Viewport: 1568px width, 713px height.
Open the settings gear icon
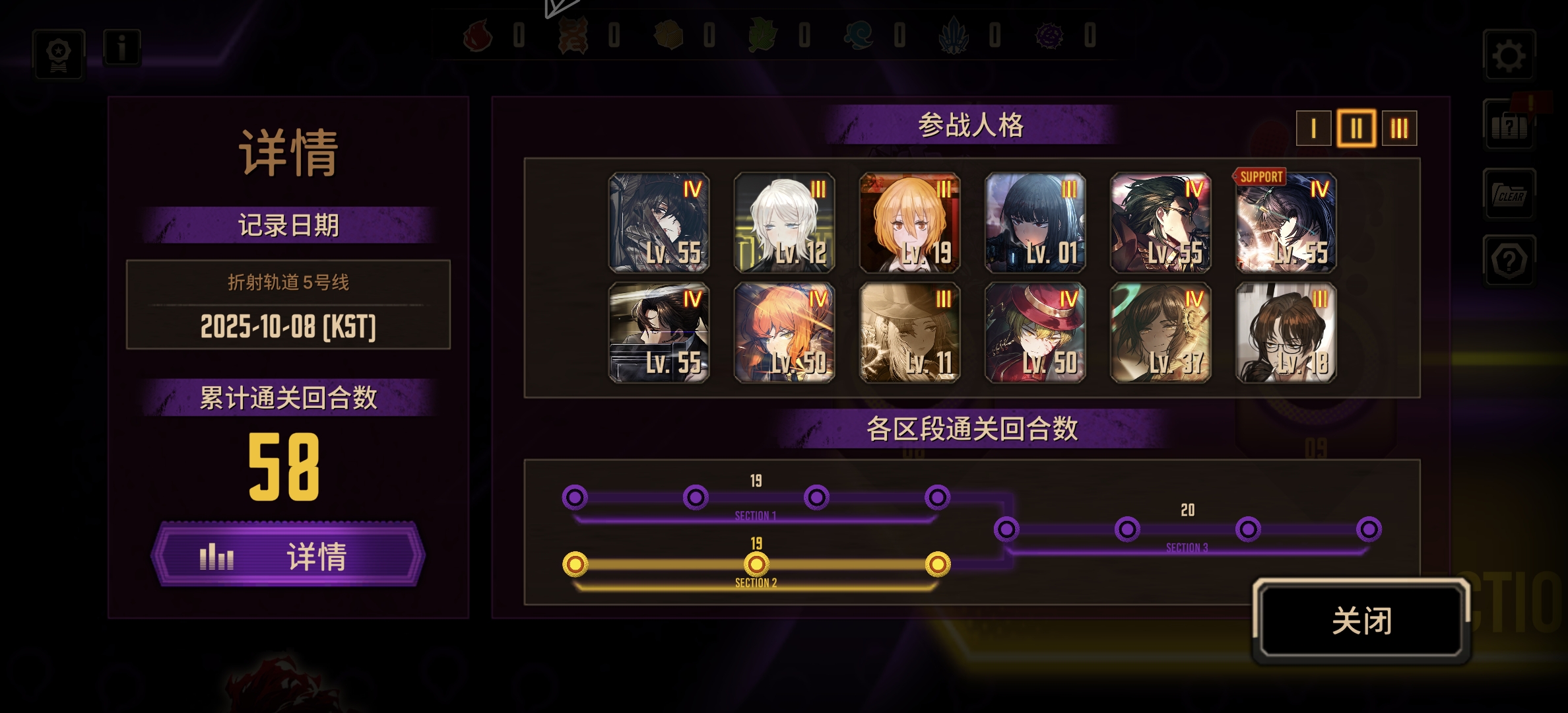tap(1509, 55)
